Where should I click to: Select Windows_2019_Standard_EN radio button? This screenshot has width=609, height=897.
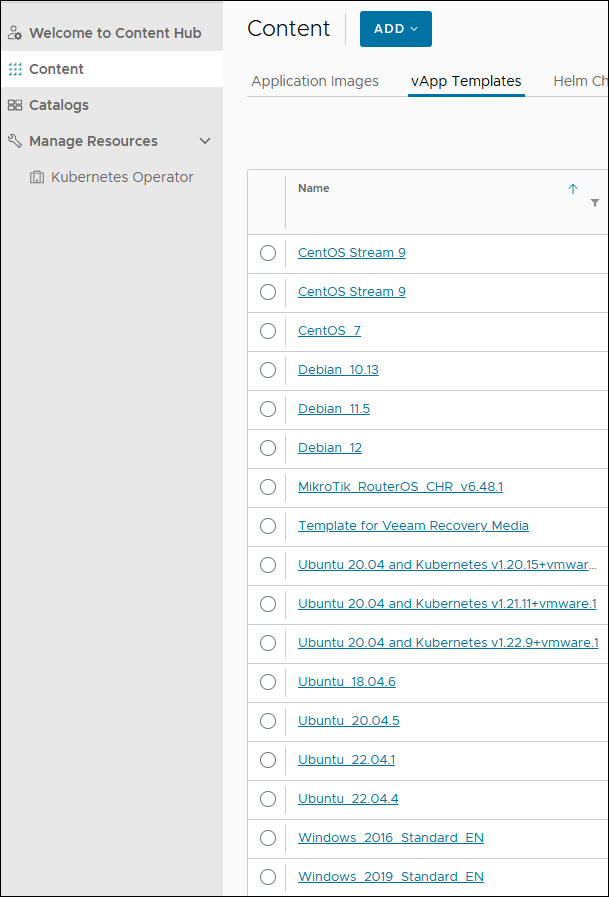268,877
